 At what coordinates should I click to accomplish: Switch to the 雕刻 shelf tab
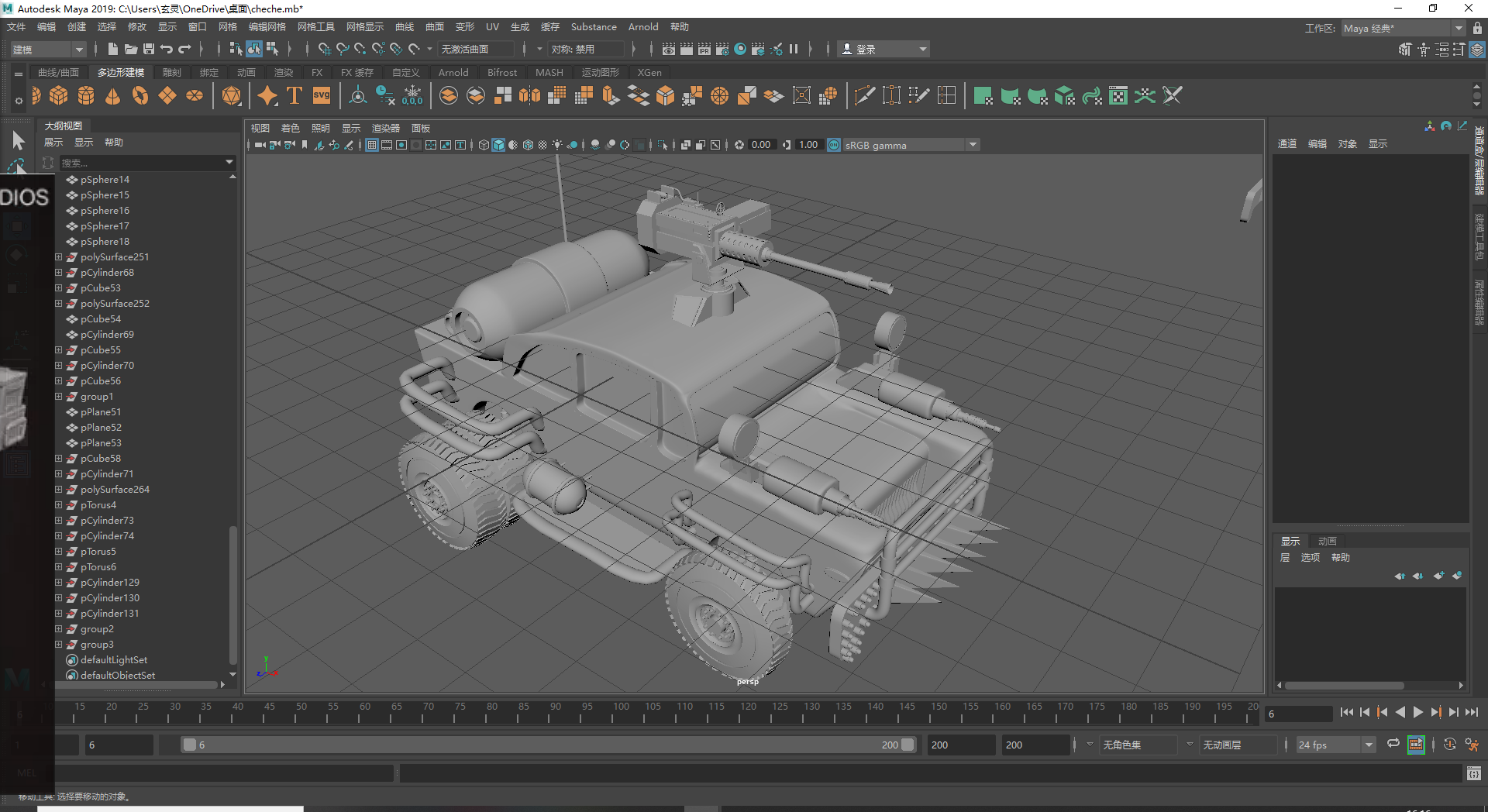coord(172,73)
